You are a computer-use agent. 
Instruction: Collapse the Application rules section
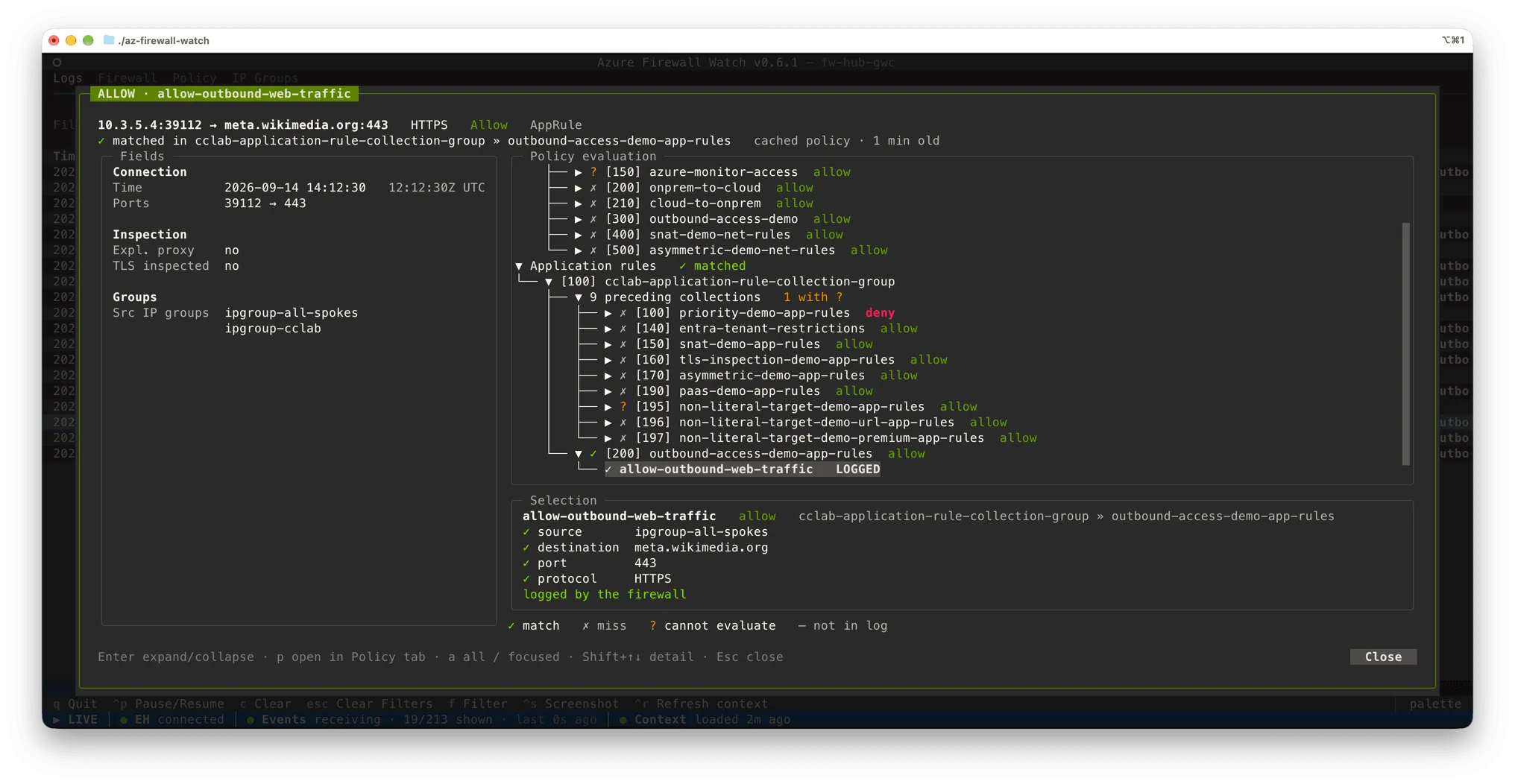tap(519, 266)
